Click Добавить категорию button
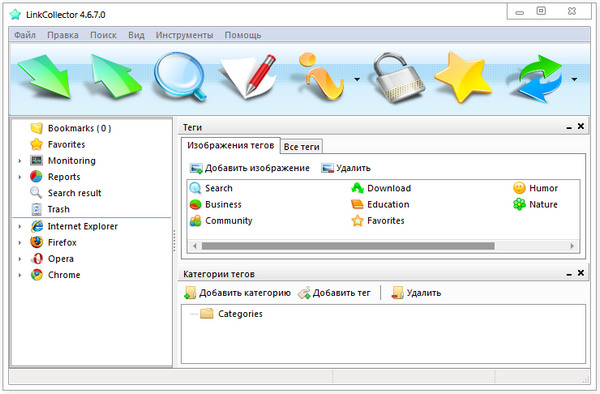This screenshot has width=600, height=394. pyautogui.click(x=238, y=293)
